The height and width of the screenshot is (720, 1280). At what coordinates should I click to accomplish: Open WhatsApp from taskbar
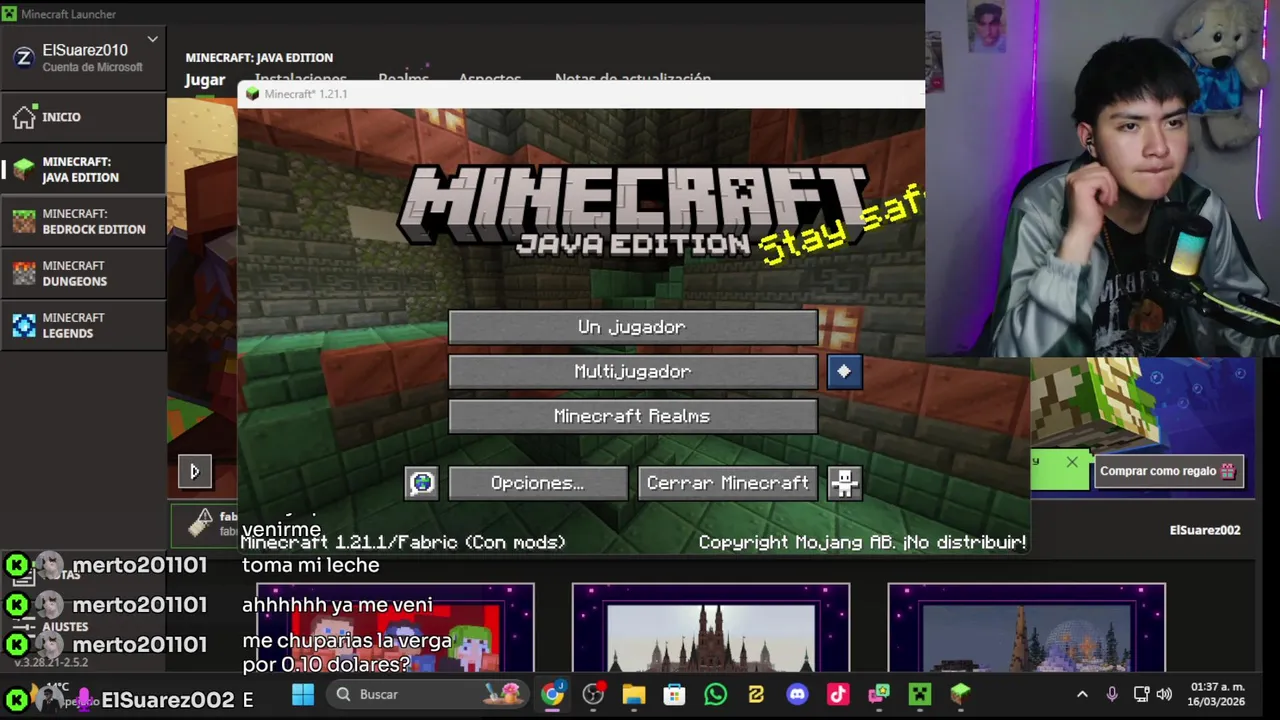(x=715, y=694)
